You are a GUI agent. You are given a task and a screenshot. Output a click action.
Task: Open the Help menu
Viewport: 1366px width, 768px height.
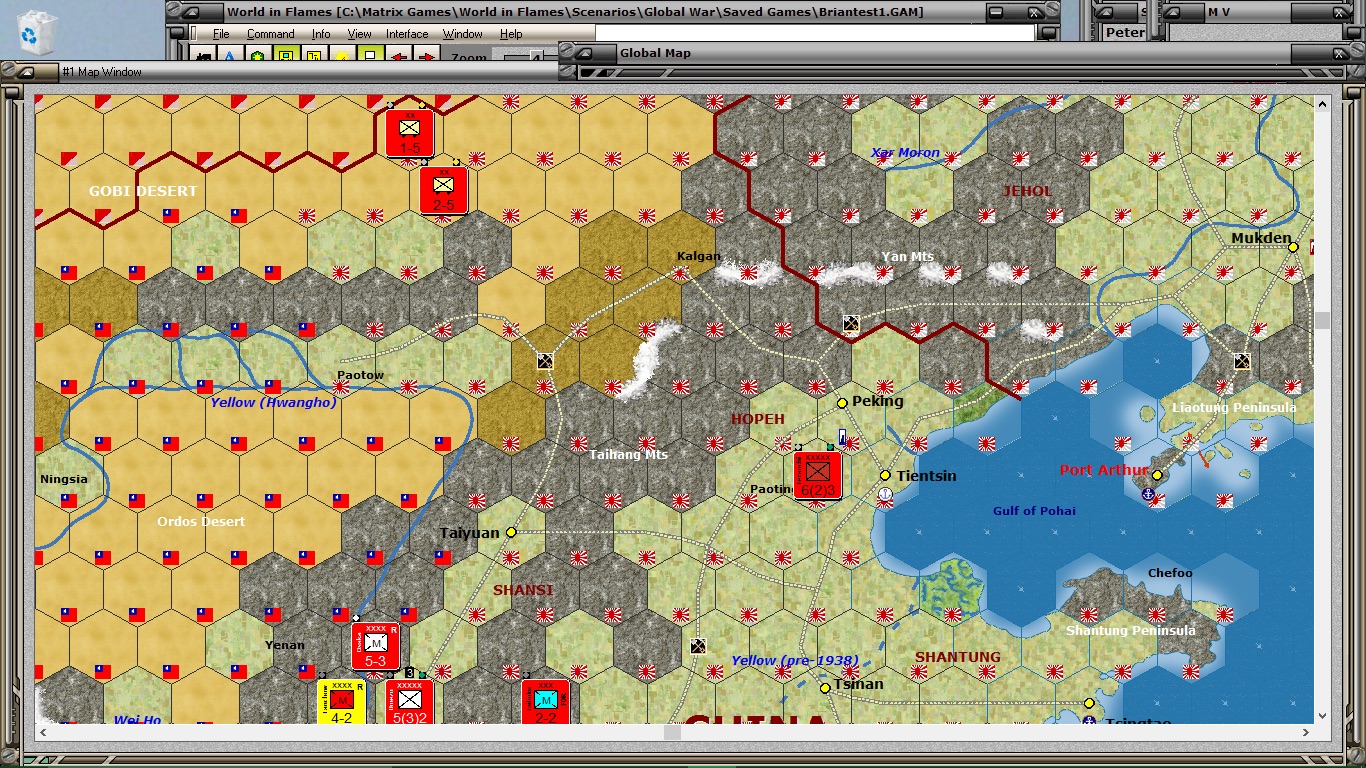(x=511, y=34)
